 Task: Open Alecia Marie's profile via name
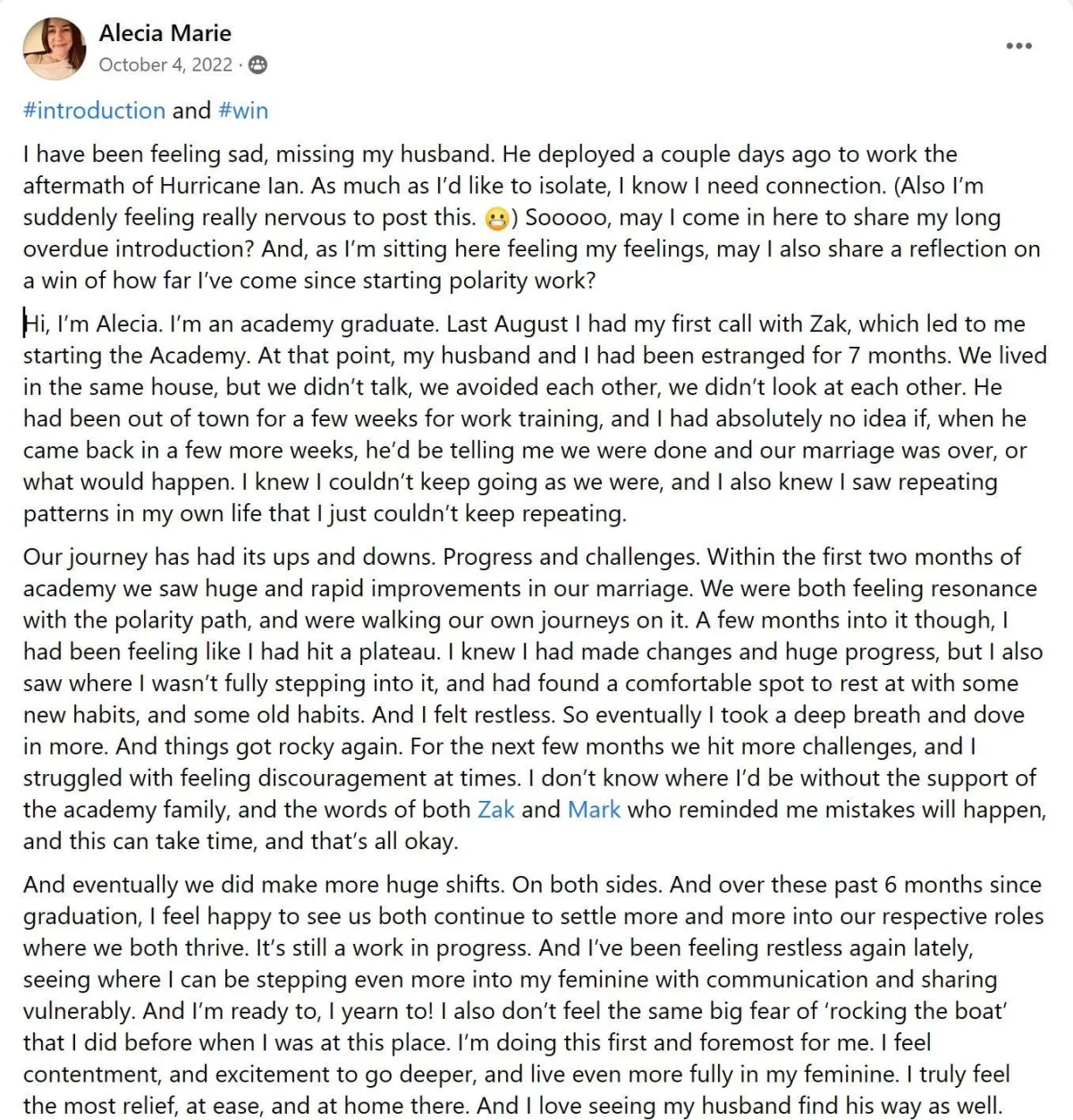(165, 33)
